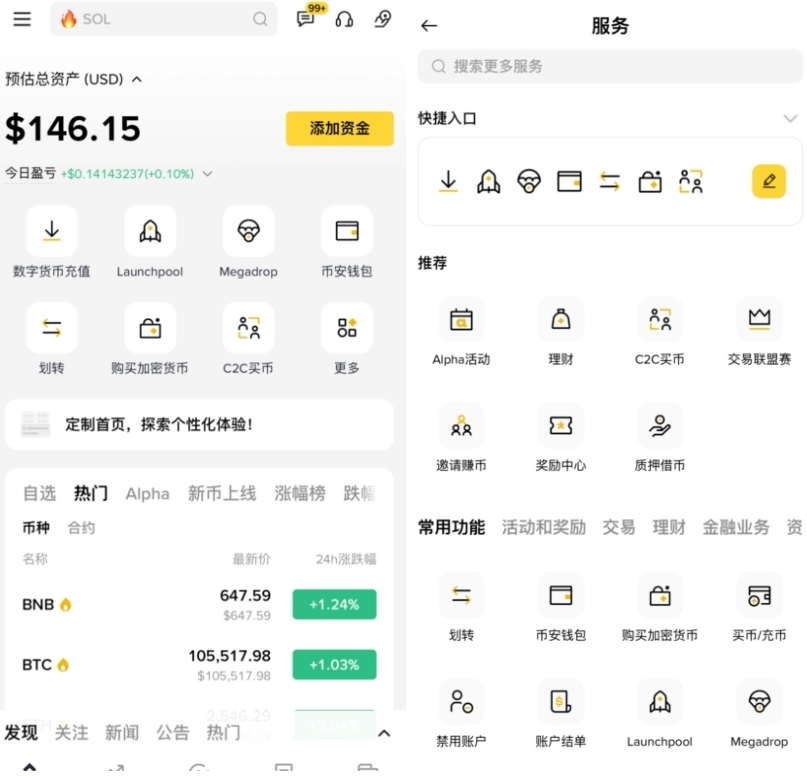807x776 pixels.
Task: Go back using the arrow on 服务 page
Action: point(429,26)
